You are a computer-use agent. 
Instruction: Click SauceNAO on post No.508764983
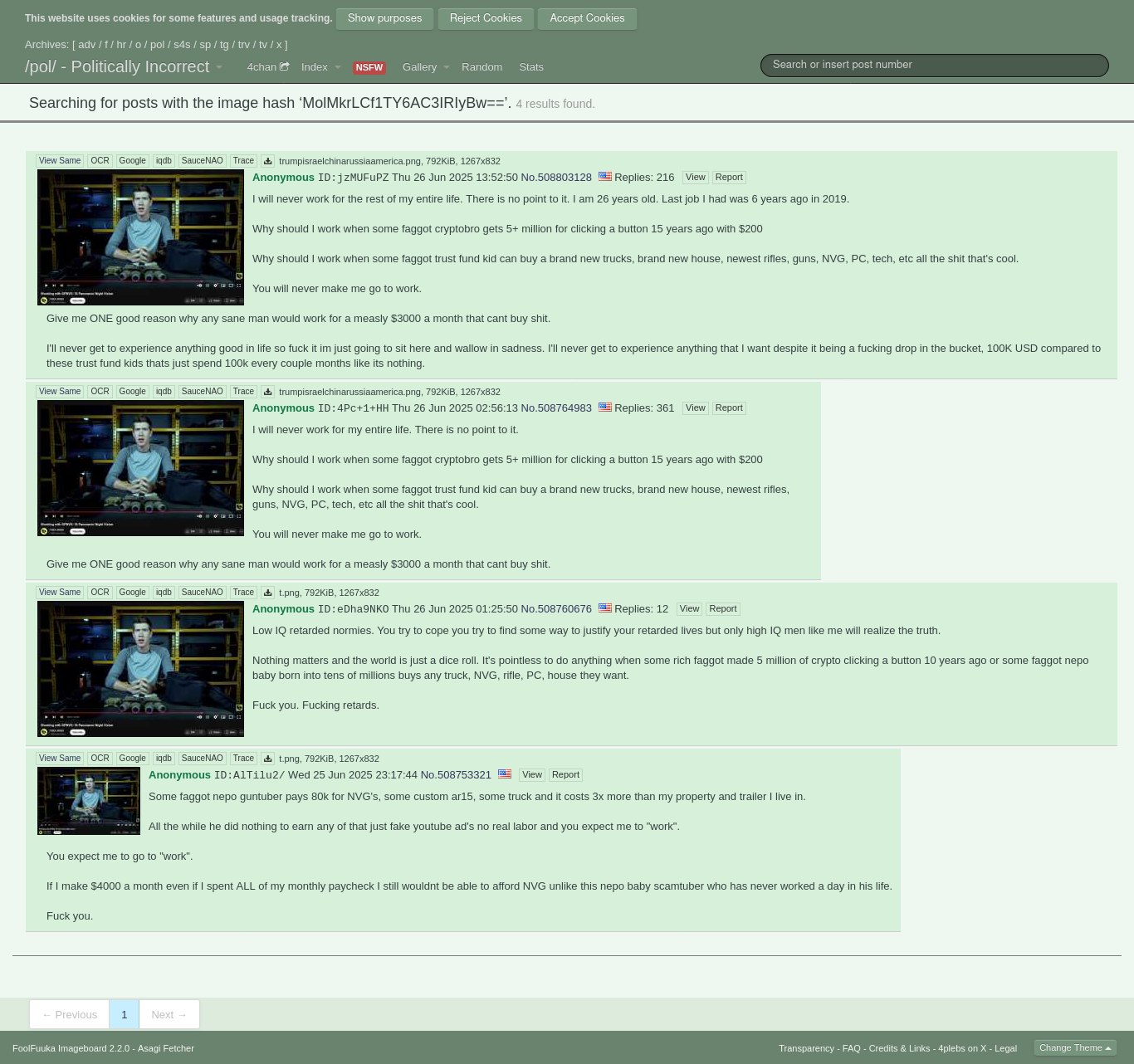click(x=202, y=392)
